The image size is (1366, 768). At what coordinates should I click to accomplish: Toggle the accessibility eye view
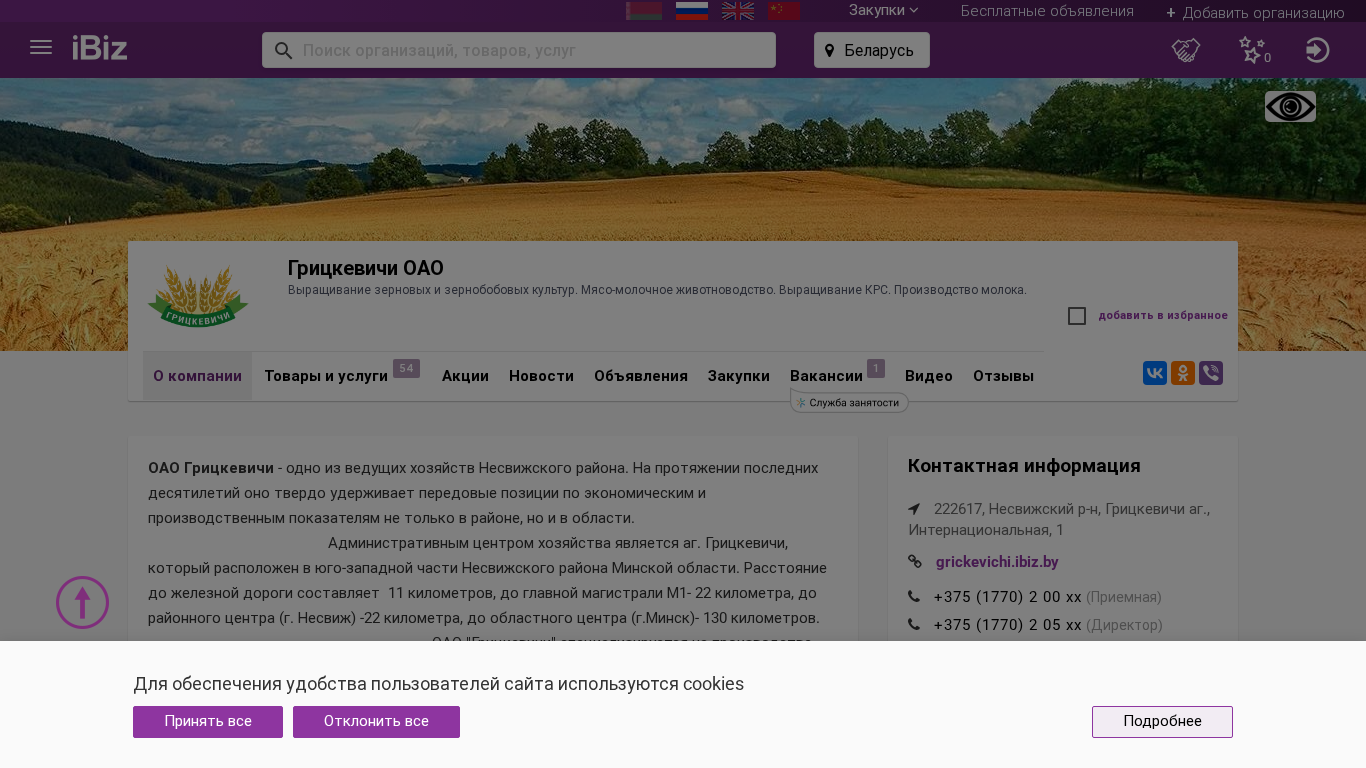(1290, 107)
